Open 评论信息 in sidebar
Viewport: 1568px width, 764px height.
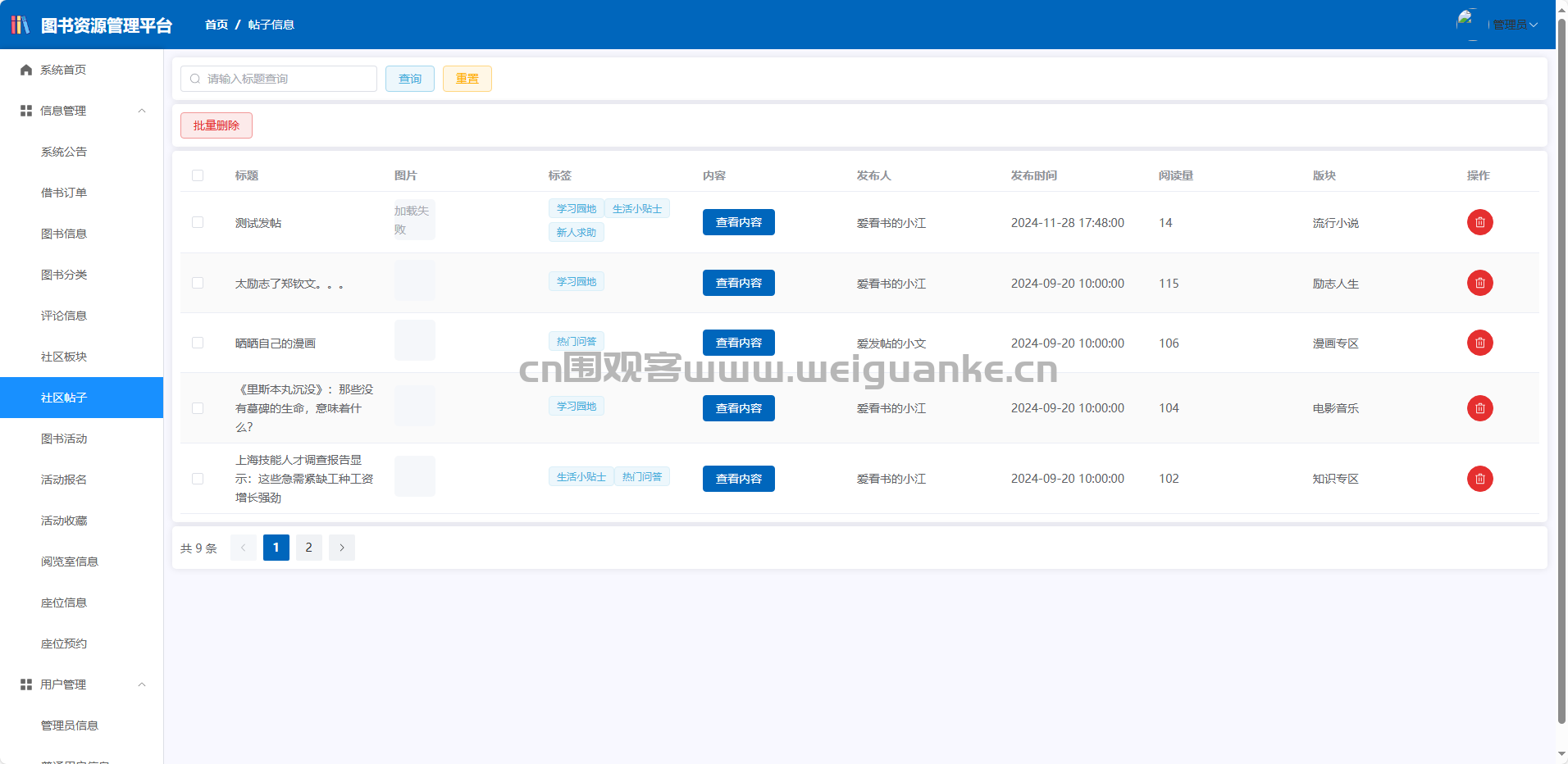[x=81, y=316]
